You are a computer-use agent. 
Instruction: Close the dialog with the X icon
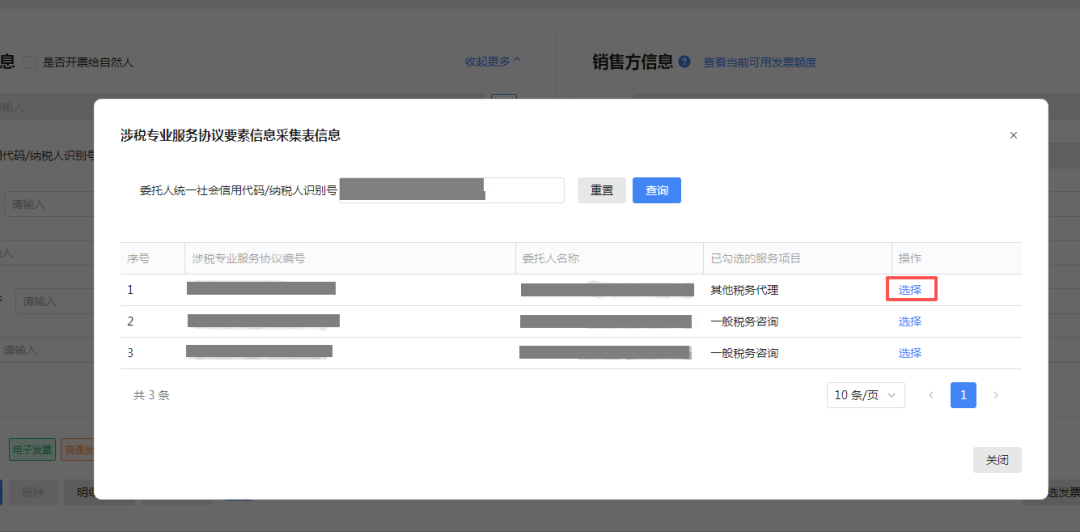pos(1013,136)
